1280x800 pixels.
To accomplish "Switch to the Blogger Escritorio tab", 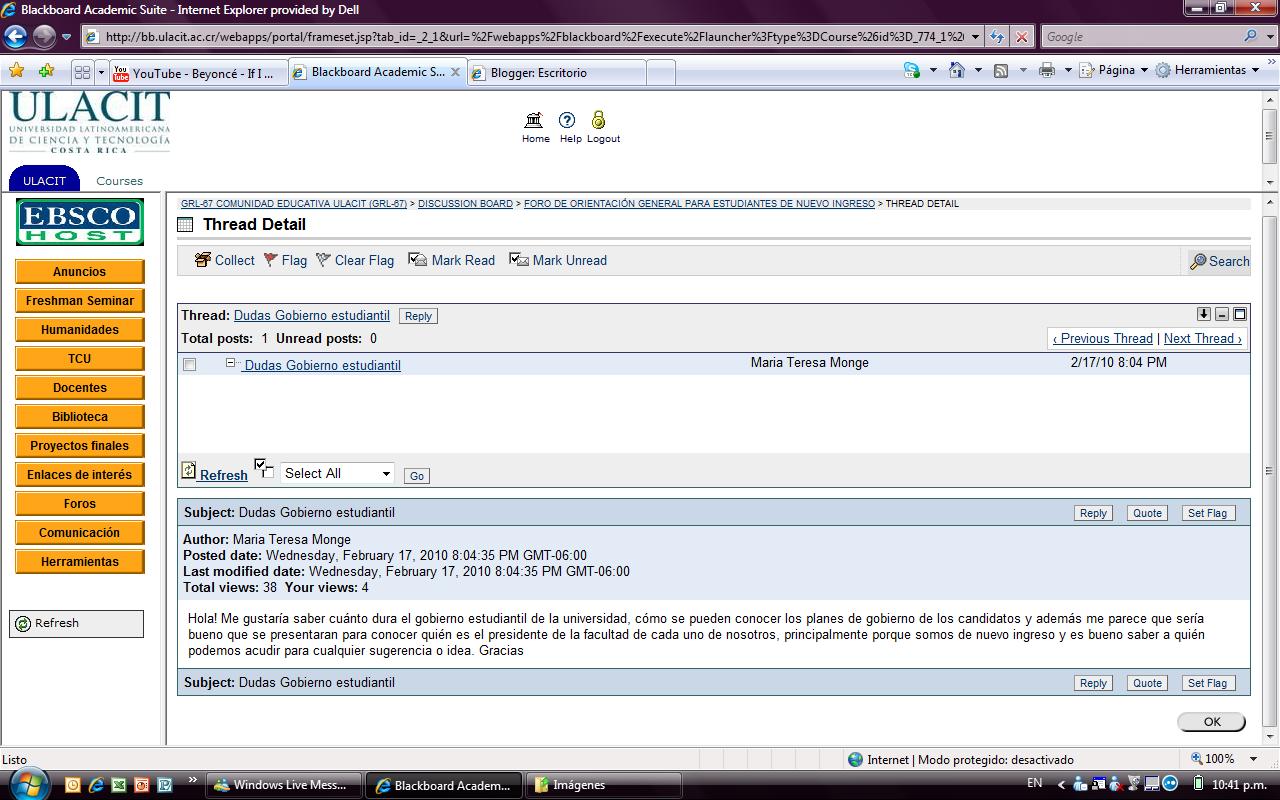I will [556, 73].
